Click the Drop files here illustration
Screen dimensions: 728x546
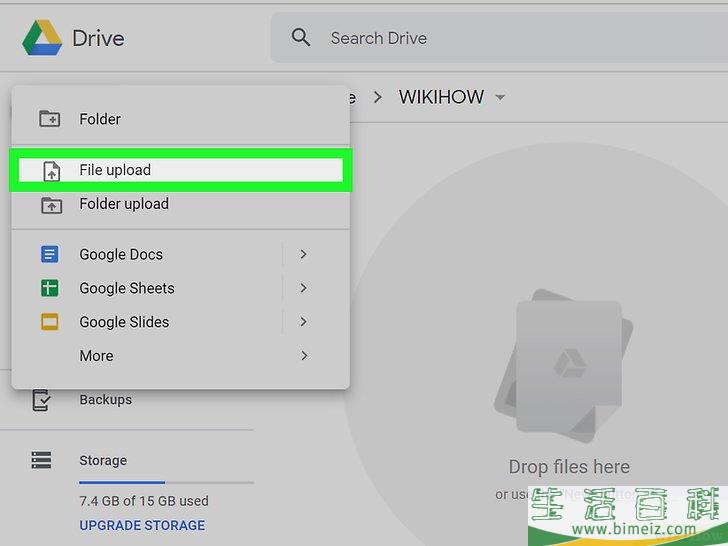pos(564,366)
